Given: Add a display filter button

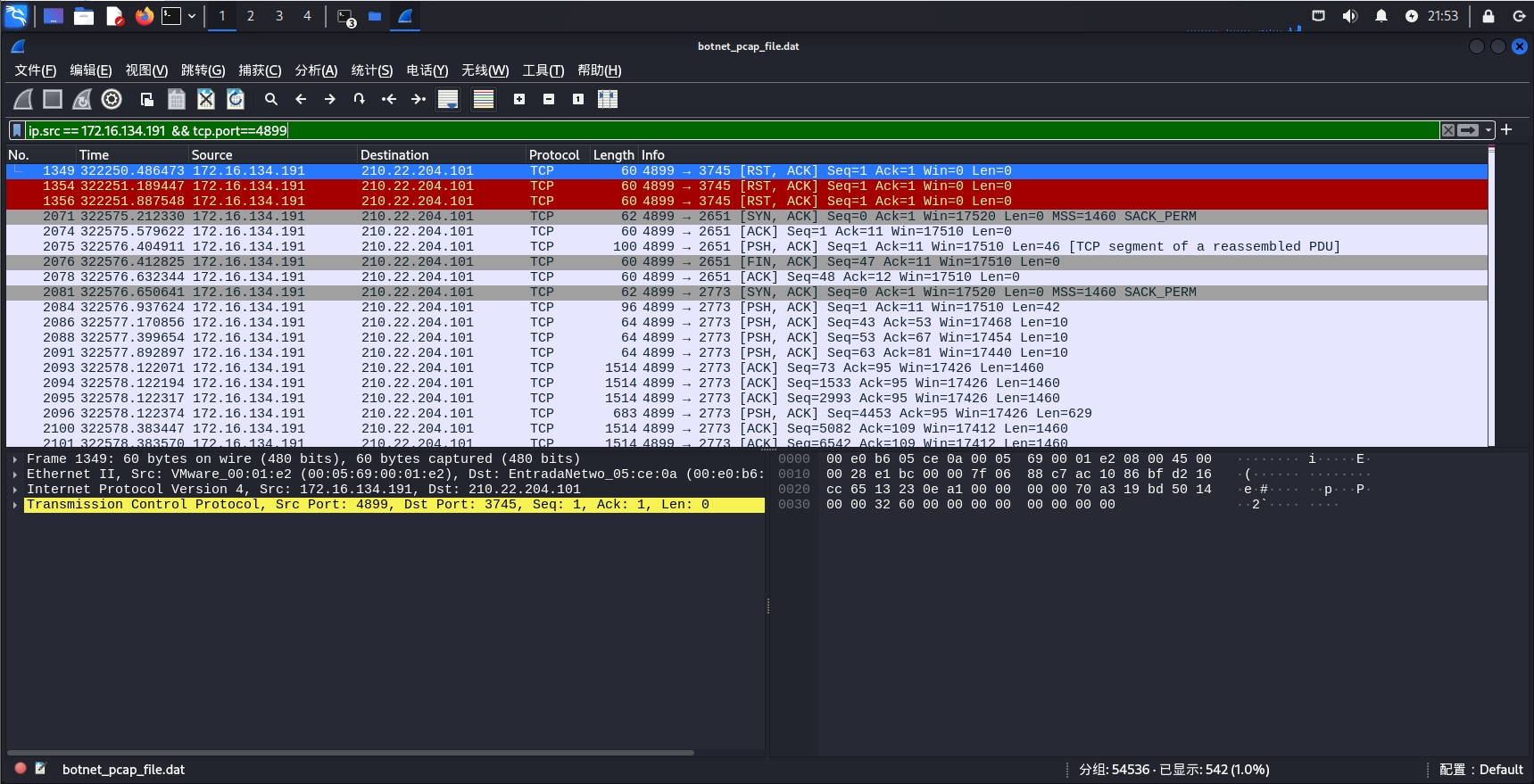Looking at the screenshot, I should (1506, 130).
